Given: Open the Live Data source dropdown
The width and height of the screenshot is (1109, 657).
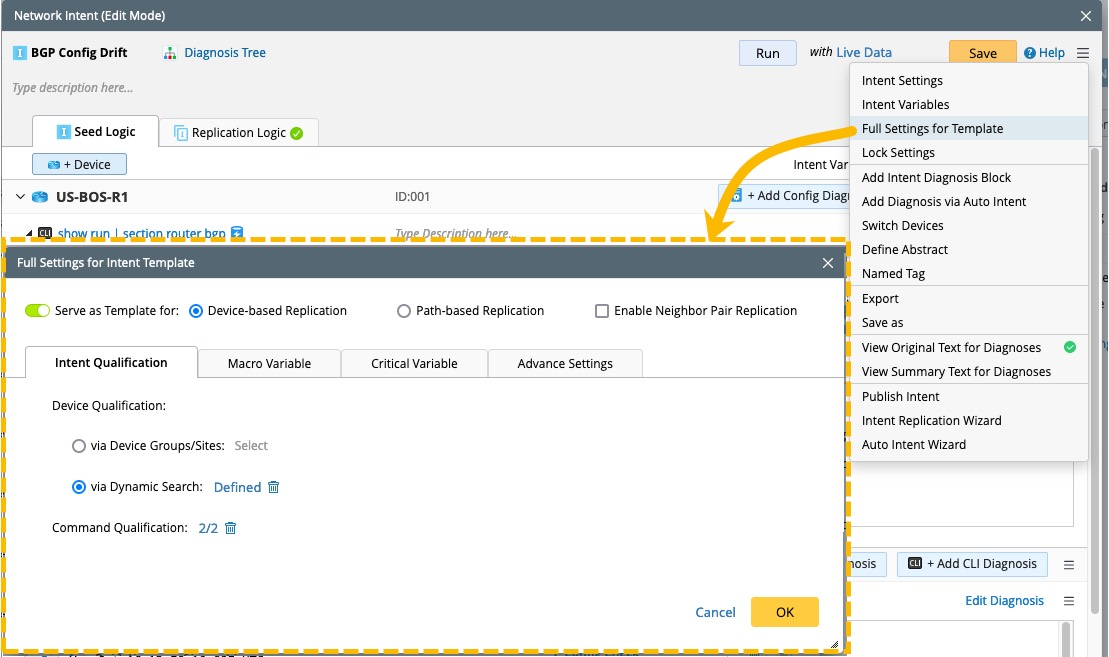Looking at the screenshot, I should coord(864,53).
